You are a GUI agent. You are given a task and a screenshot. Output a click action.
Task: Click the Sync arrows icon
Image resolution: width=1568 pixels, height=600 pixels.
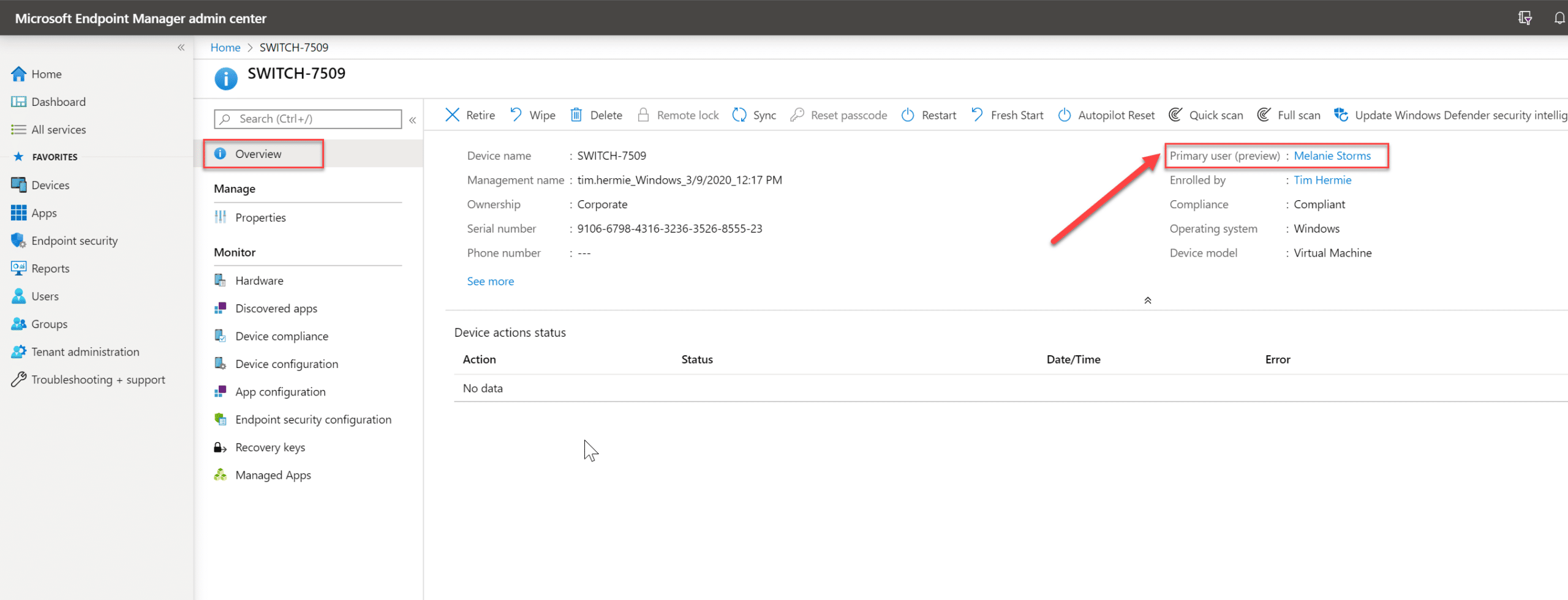point(739,115)
